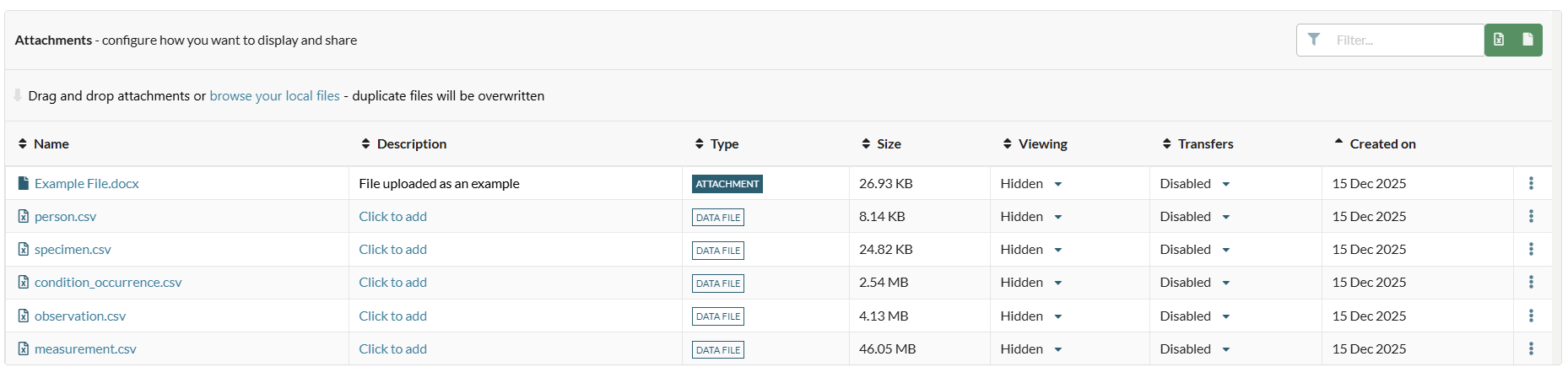This screenshot has height=378, width=1568.
Task: Click the file icon beside person.csv
Action: (24, 217)
